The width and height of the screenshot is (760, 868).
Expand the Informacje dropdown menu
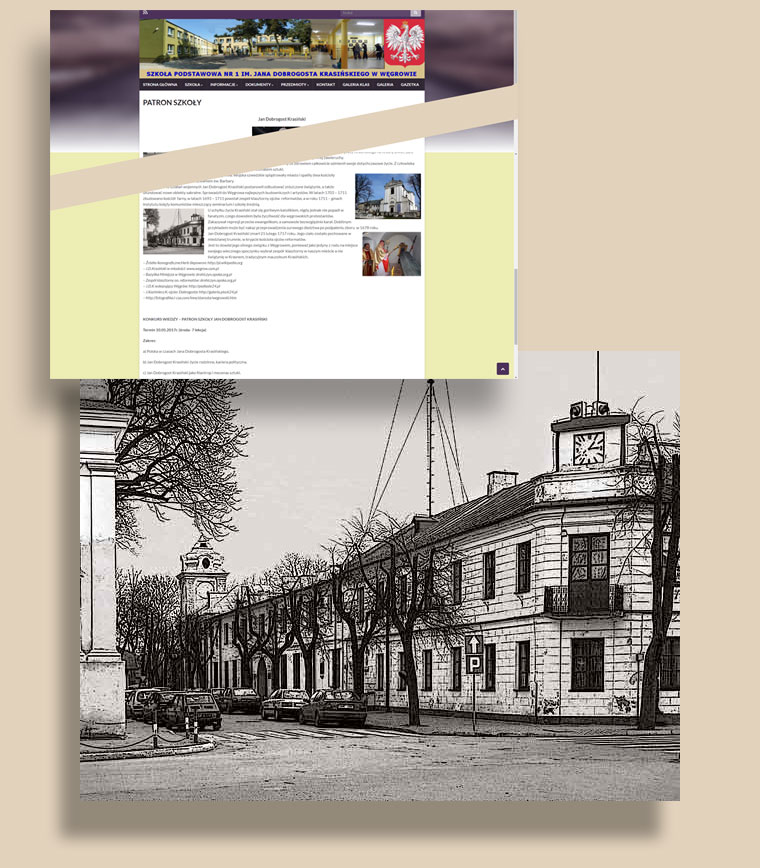click(x=224, y=85)
